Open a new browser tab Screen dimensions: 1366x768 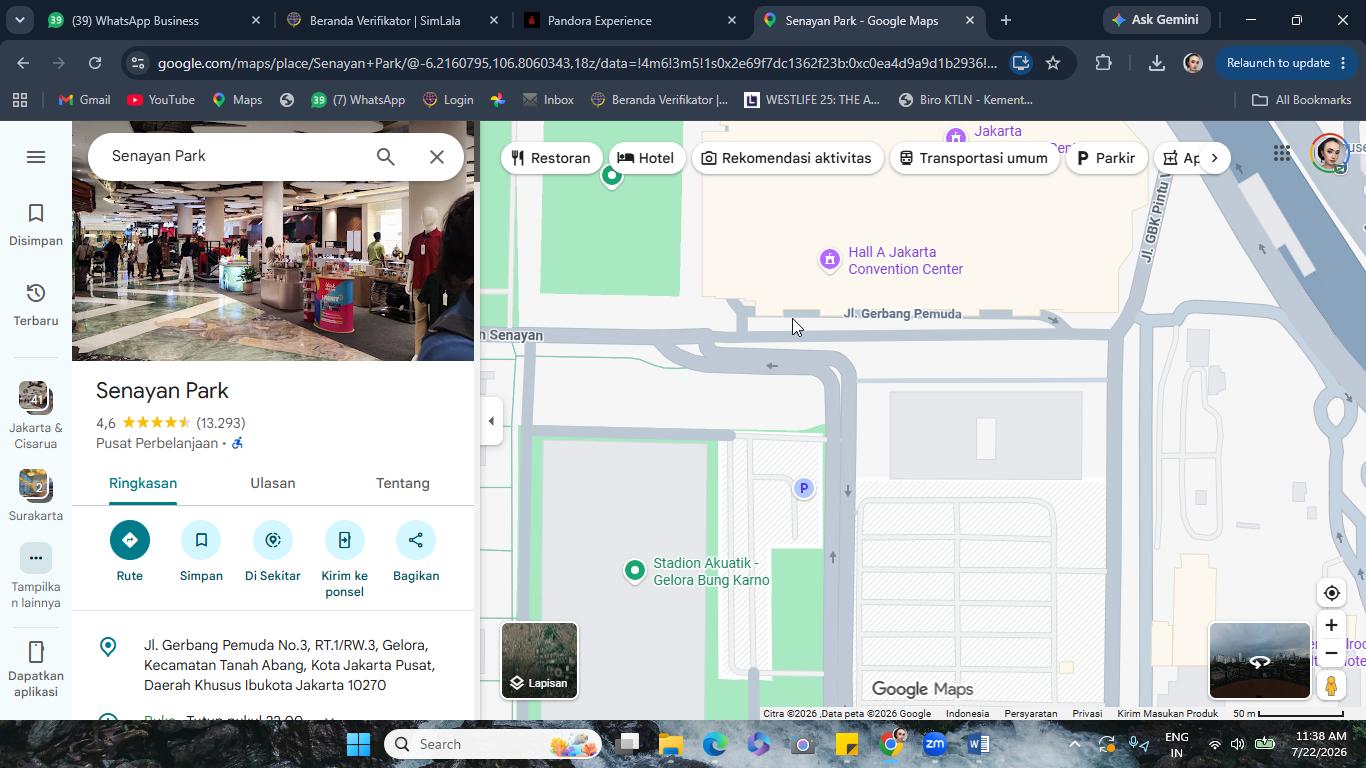click(1006, 20)
